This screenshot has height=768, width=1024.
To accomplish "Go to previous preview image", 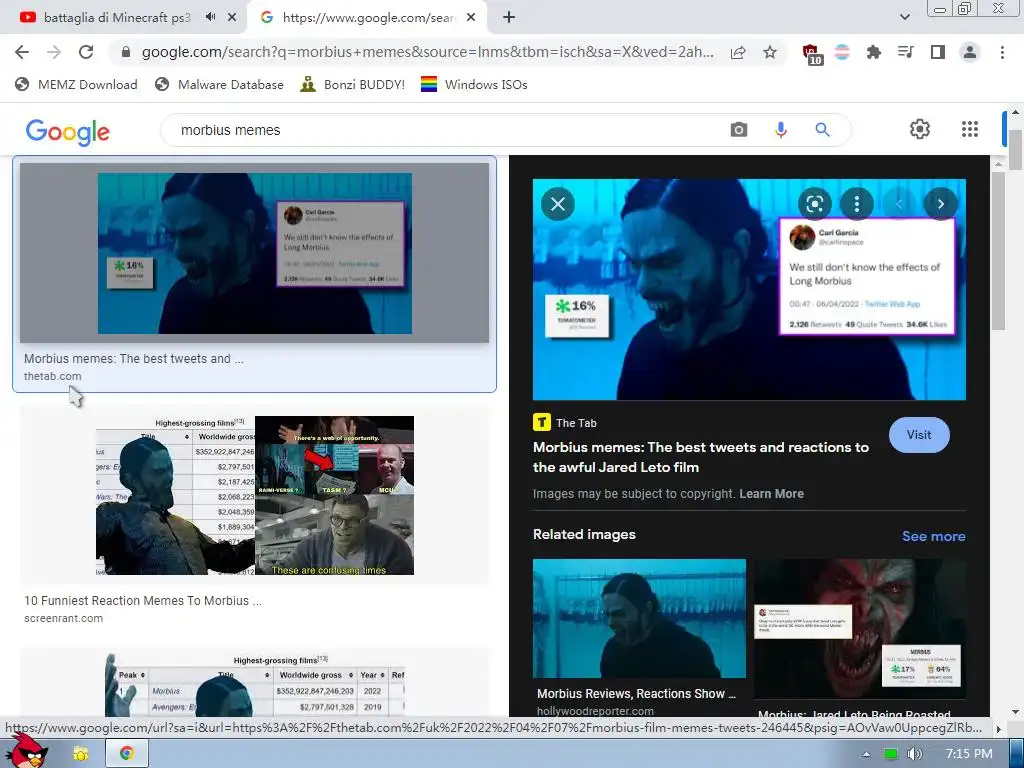I will point(899,204).
